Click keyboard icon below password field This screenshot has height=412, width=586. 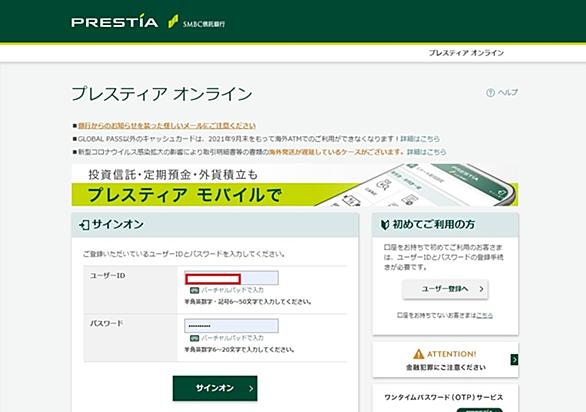tap(194, 338)
